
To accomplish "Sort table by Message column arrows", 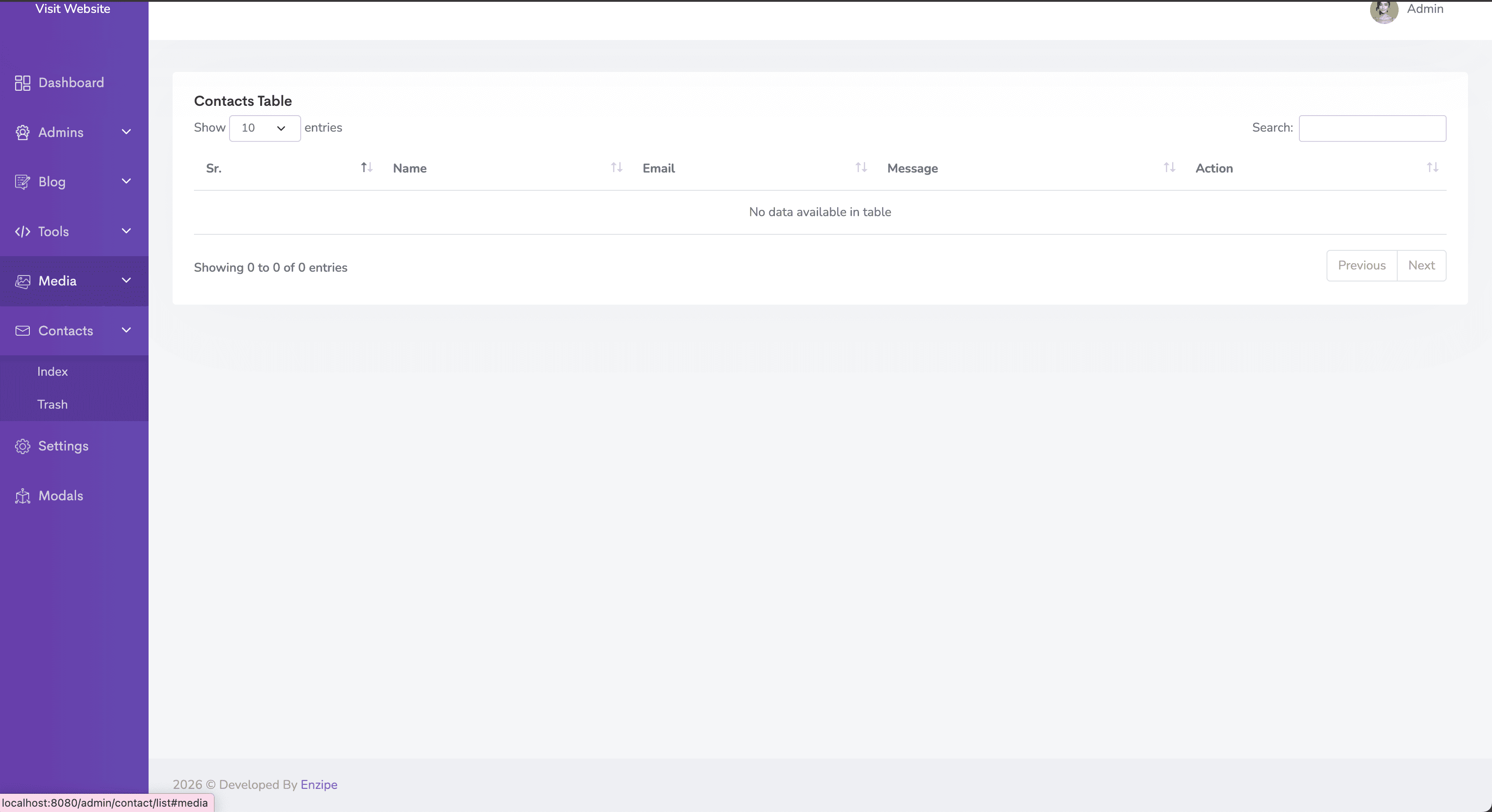I will [1169, 167].
